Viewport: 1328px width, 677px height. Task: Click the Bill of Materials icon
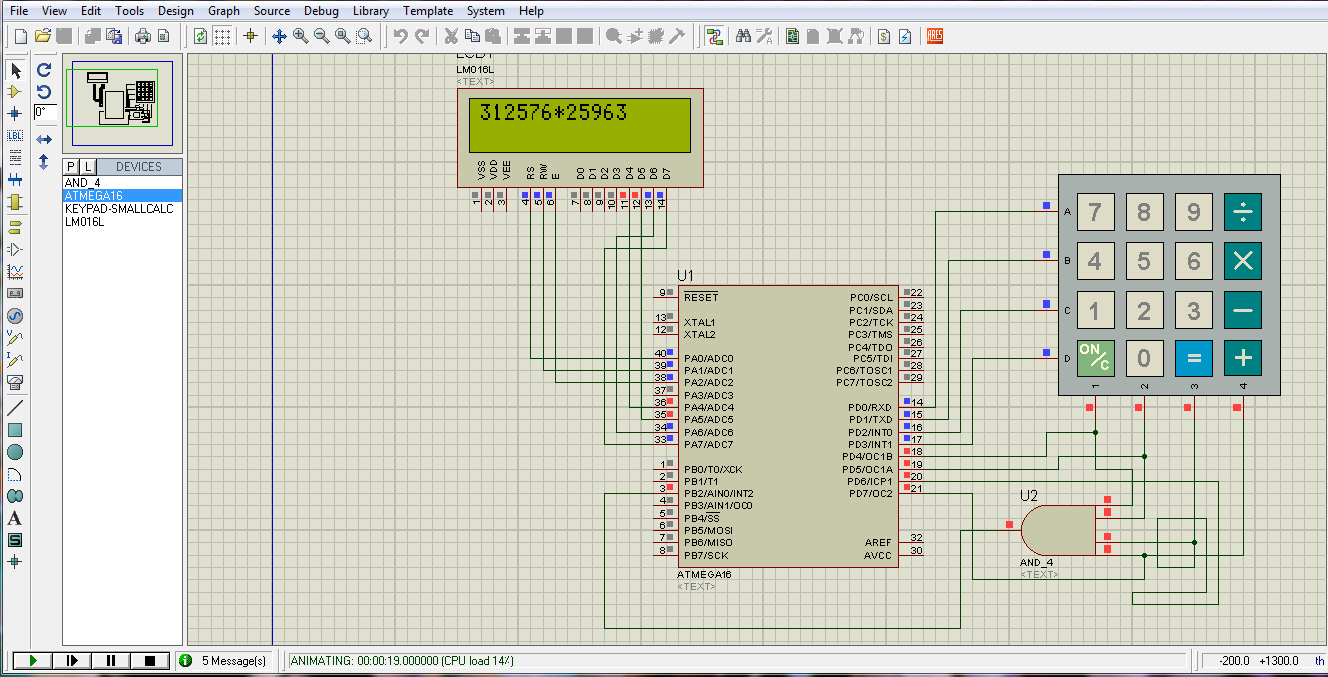tap(884, 36)
